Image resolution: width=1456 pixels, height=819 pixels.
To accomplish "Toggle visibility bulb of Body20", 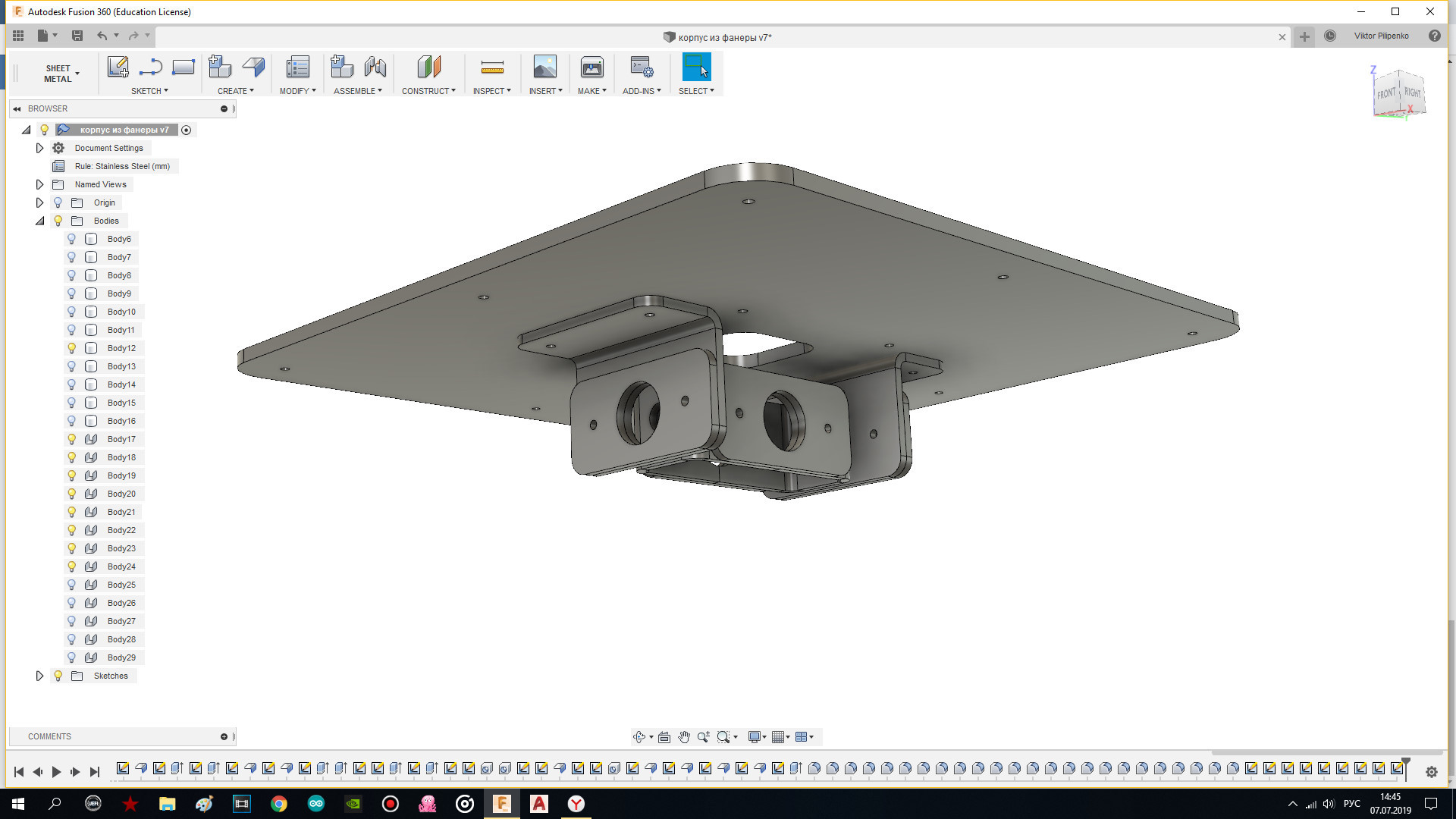I will (x=72, y=494).
